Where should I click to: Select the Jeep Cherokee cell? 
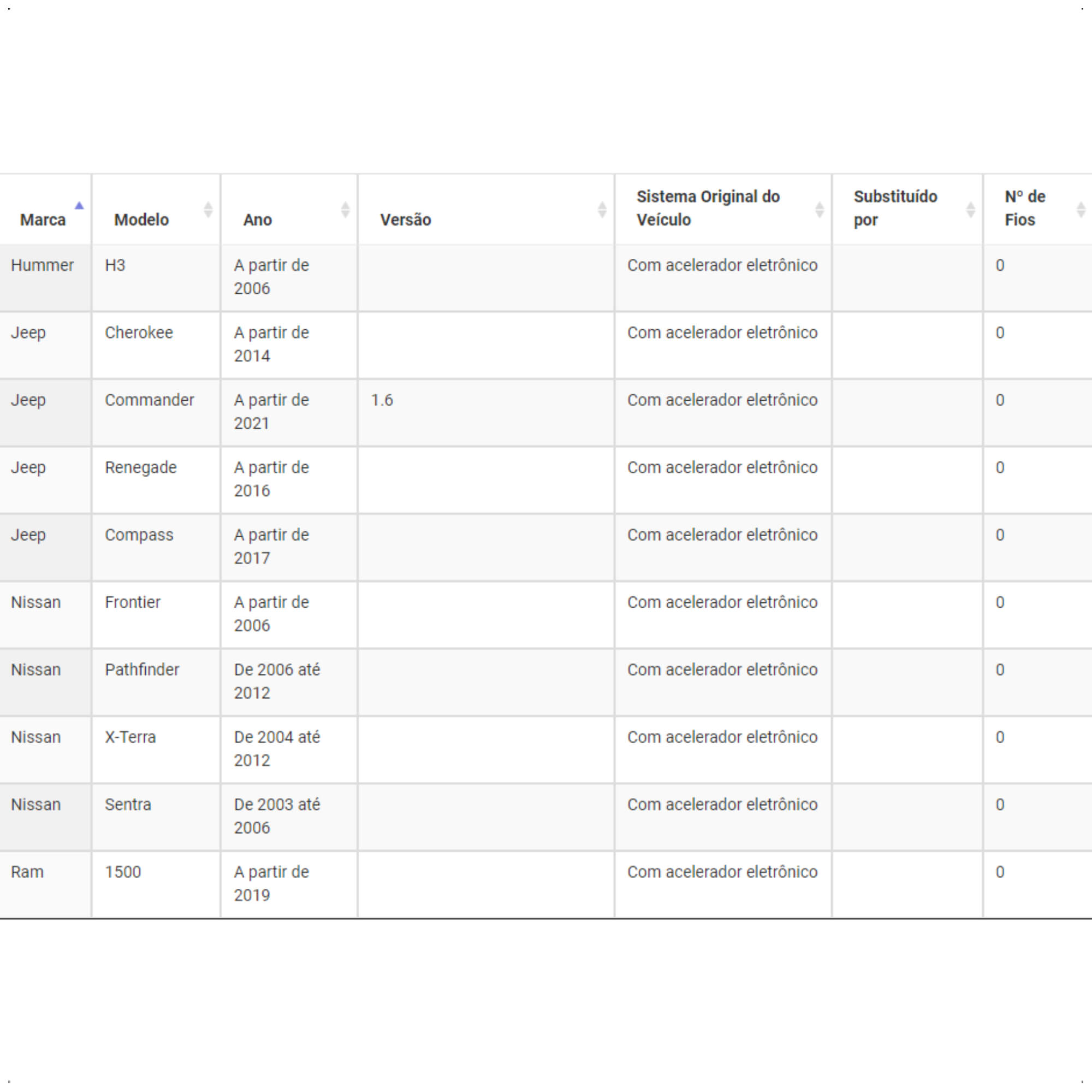139,333
